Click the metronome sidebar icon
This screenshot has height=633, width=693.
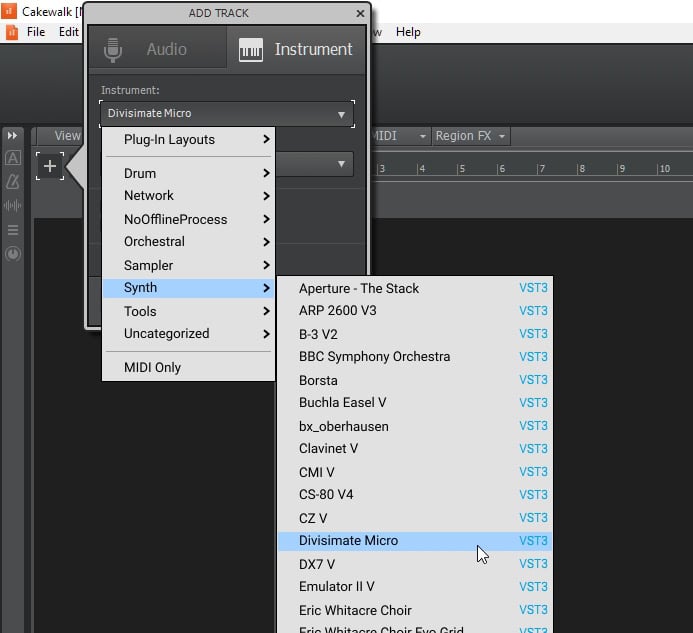point(13,181)
